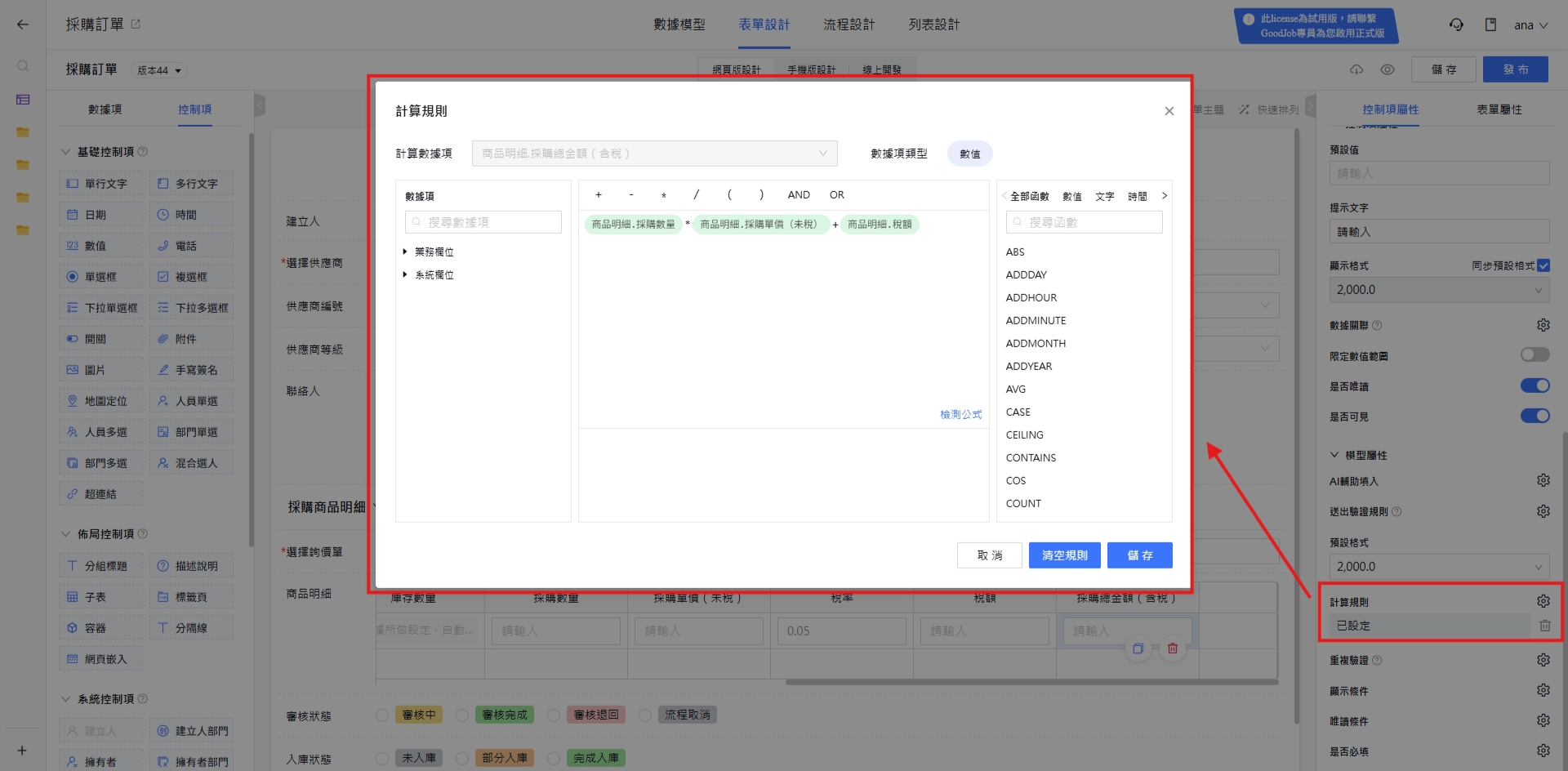
Task: Toggle 是否可見 switch
Action: click(x=1535, y=416)
